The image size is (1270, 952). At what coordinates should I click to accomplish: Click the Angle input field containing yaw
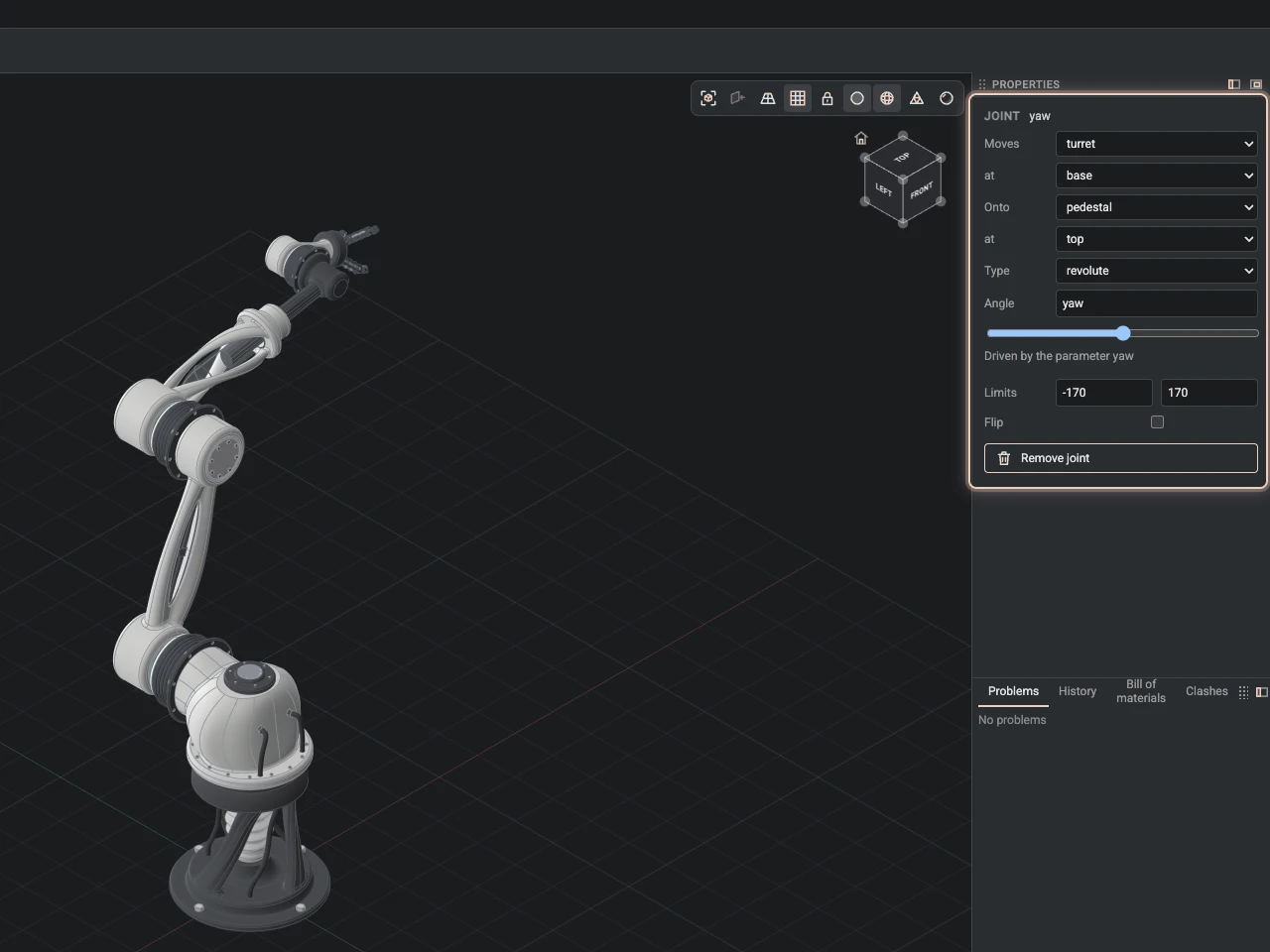coord(1157,303)
